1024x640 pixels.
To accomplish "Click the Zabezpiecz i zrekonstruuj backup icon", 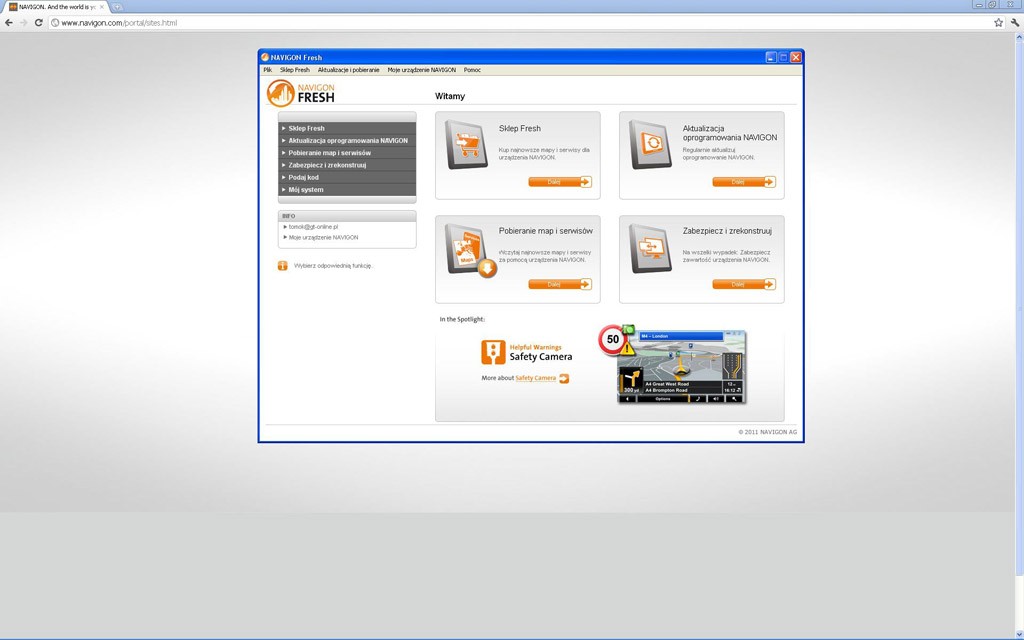I will point(650,249).
